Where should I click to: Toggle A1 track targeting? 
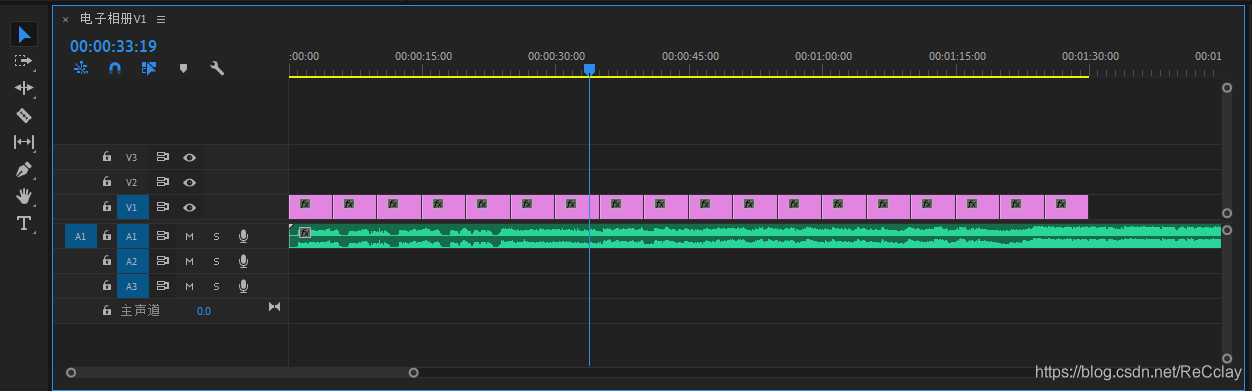tap(132, 236)
